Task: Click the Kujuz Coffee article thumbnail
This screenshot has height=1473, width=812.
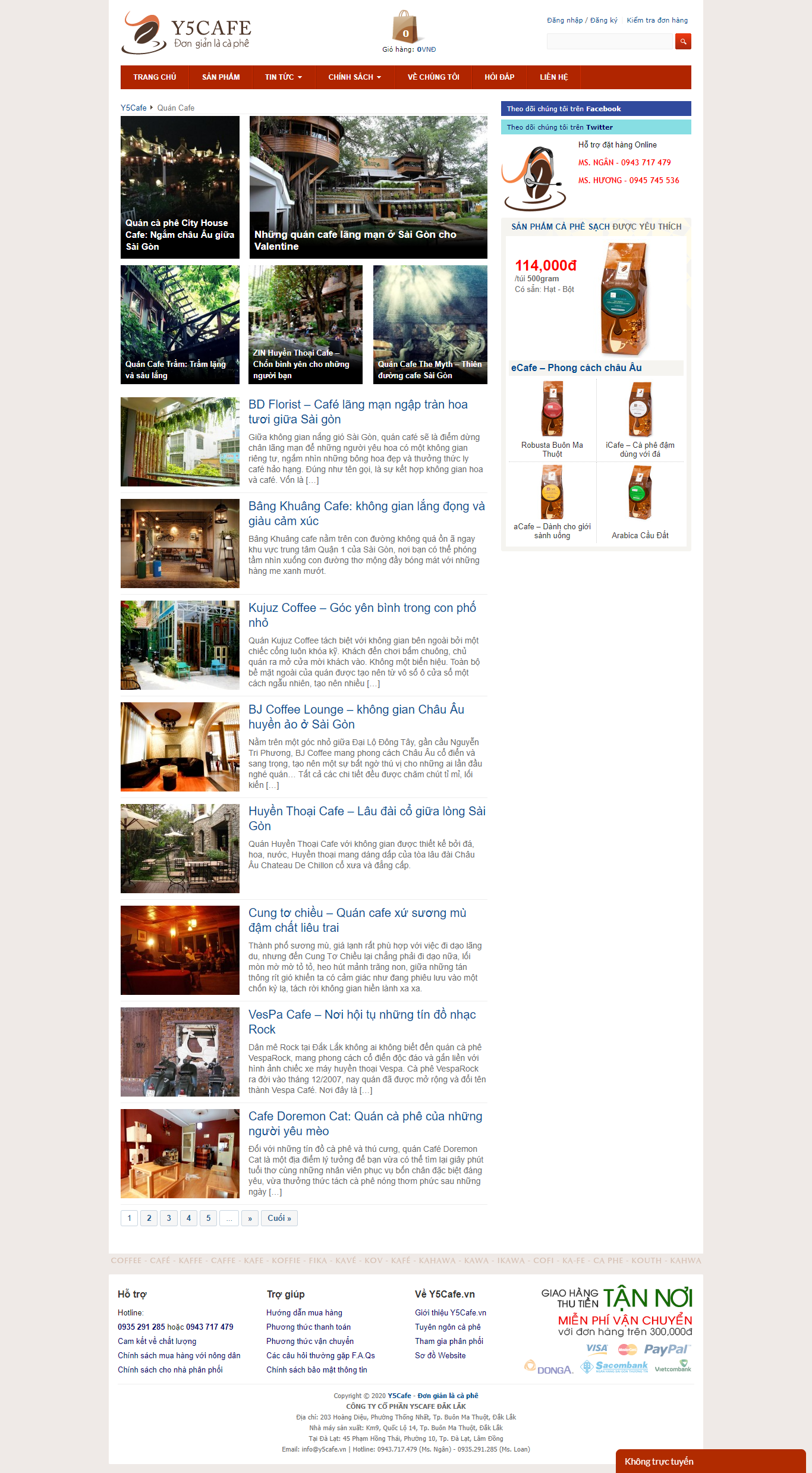Action: (180, 645)
